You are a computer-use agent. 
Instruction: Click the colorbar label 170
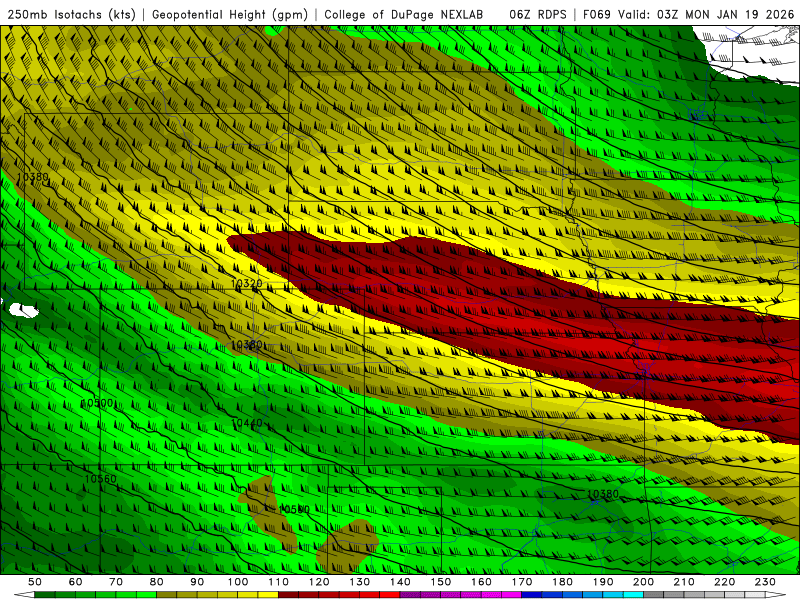click(522, 582)
